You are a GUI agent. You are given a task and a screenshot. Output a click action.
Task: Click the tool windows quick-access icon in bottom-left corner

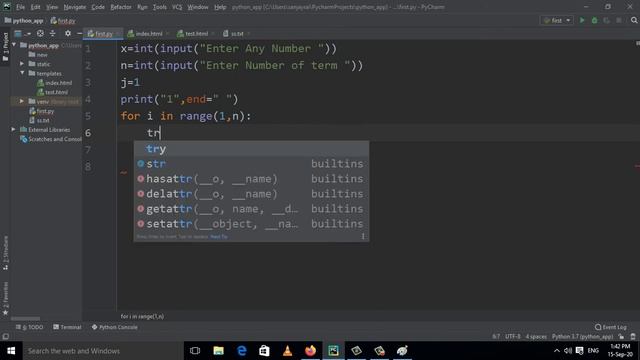(x=5, y=336)
